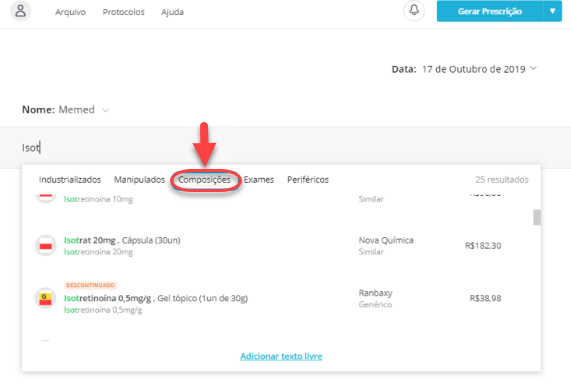Click the results list scrollbar thumb
Viewport: 571px width, 391px height.
(537, 217)
